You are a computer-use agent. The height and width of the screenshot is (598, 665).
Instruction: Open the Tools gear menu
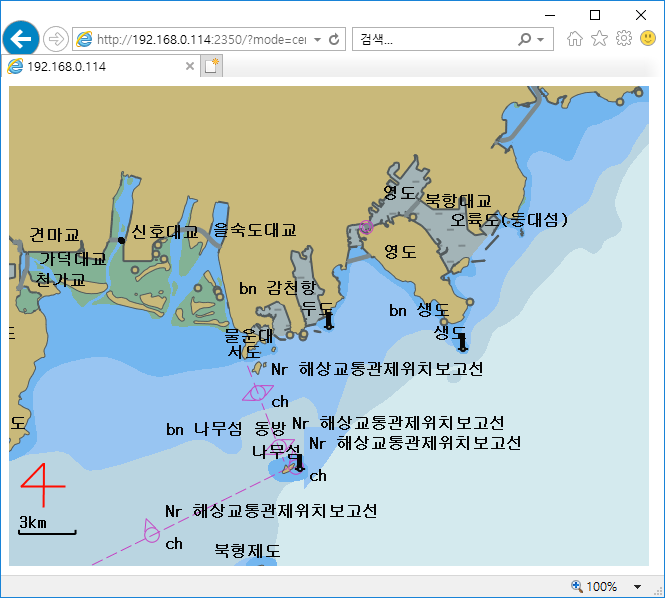pos(623,39)
